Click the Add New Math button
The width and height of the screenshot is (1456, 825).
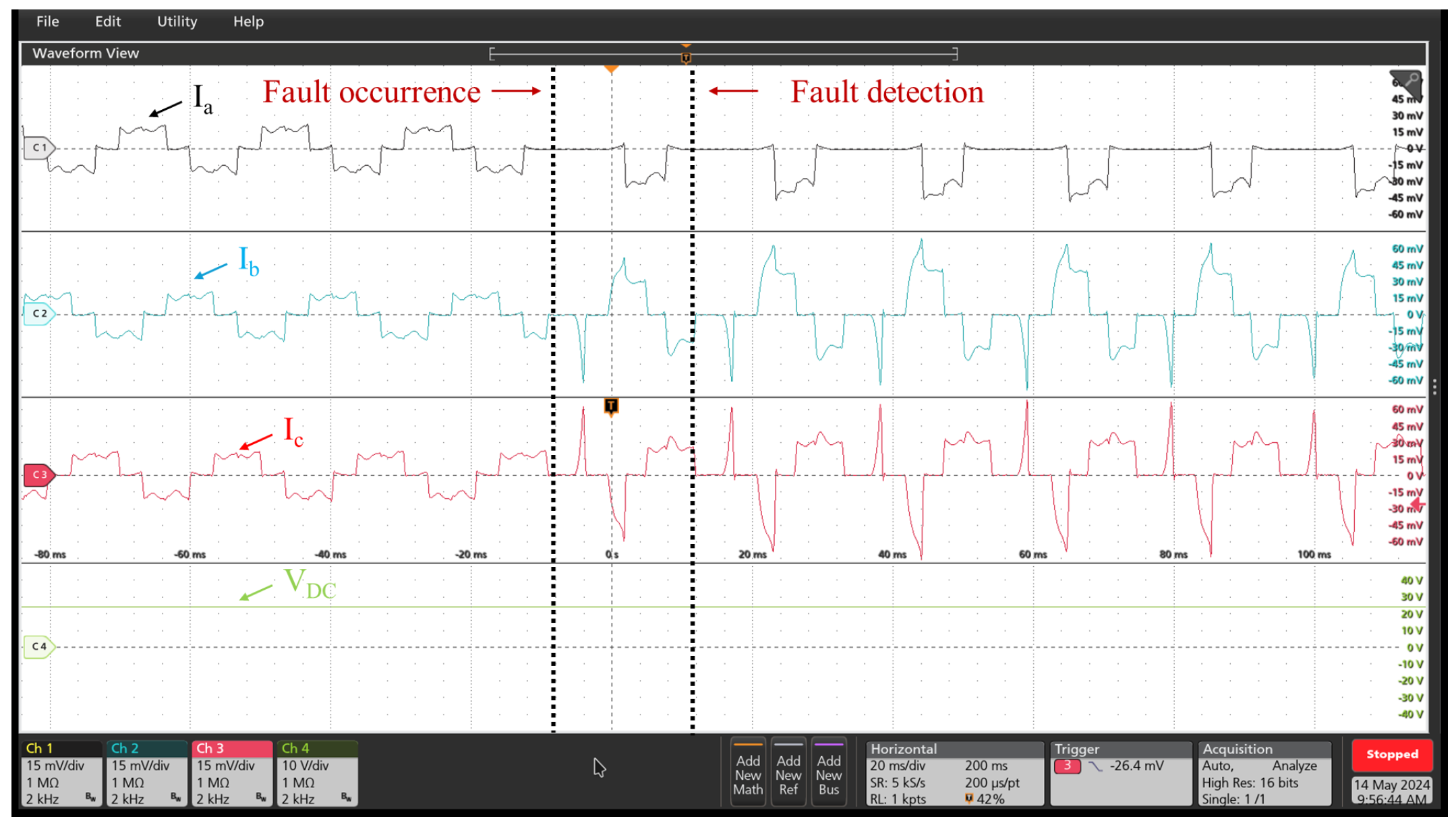click(x=747, y=773)
